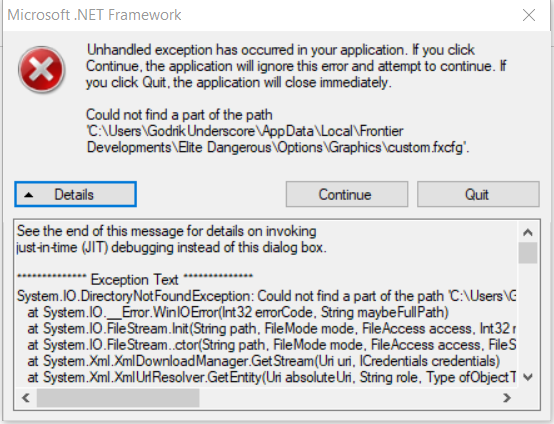Click the down arrow of vertical scrollbar
Screen dimensions: 554x424
point(528,377)
